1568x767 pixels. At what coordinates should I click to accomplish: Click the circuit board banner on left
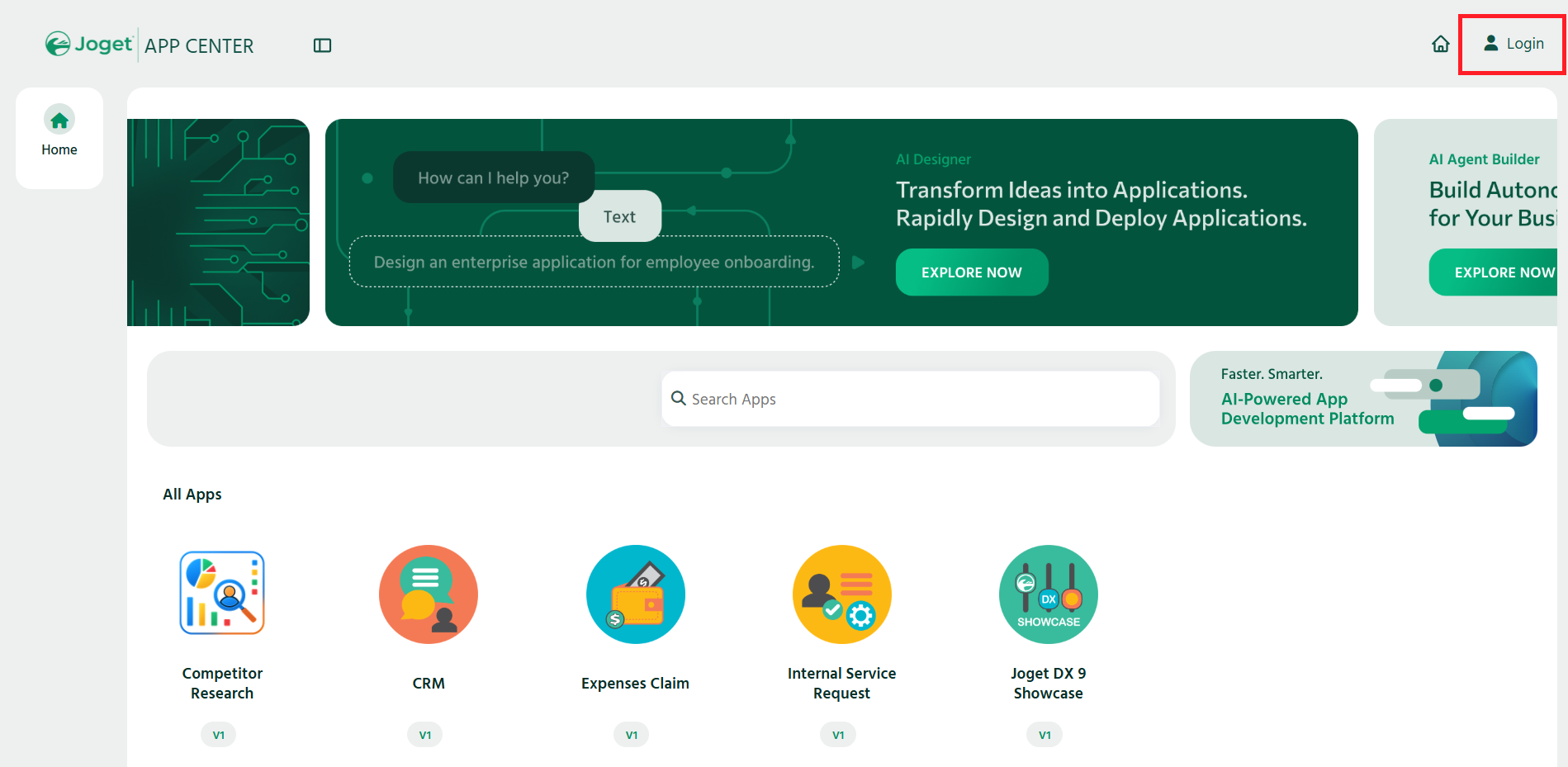(218, 222)
